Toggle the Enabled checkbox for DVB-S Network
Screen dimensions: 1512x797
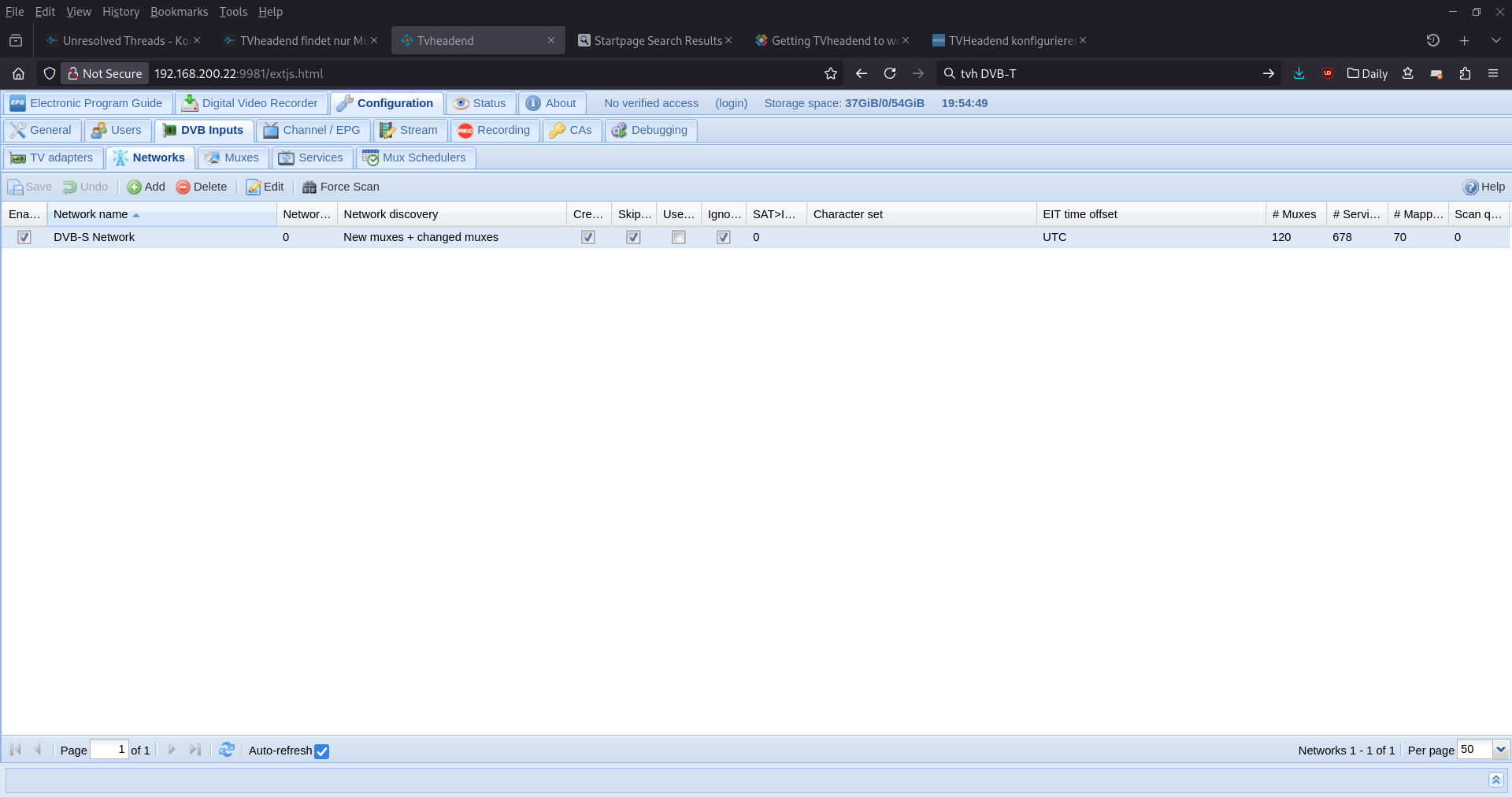pos(24,237)
